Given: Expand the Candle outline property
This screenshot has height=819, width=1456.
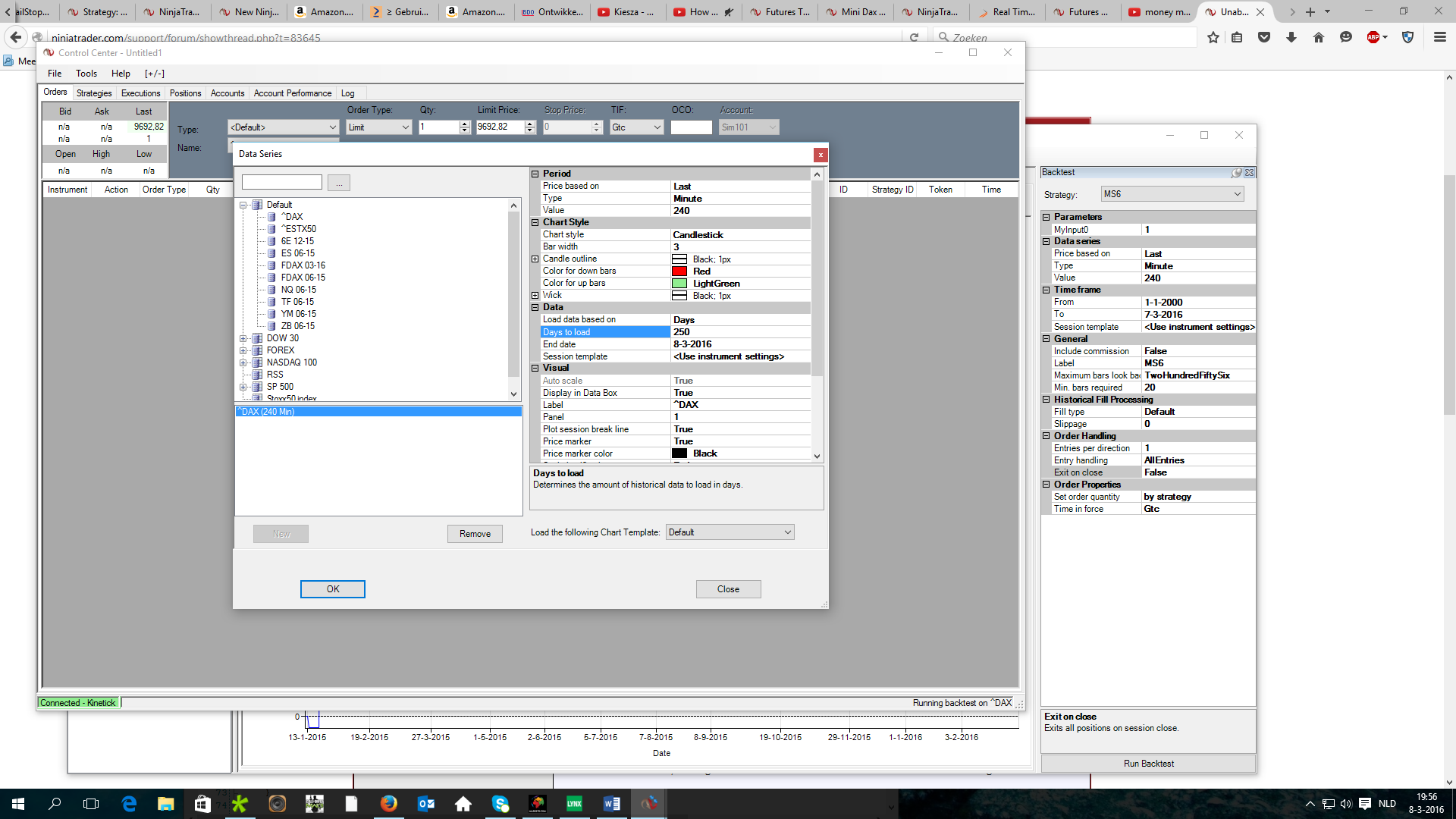Looking at the screenshot, I should (535, 259).
